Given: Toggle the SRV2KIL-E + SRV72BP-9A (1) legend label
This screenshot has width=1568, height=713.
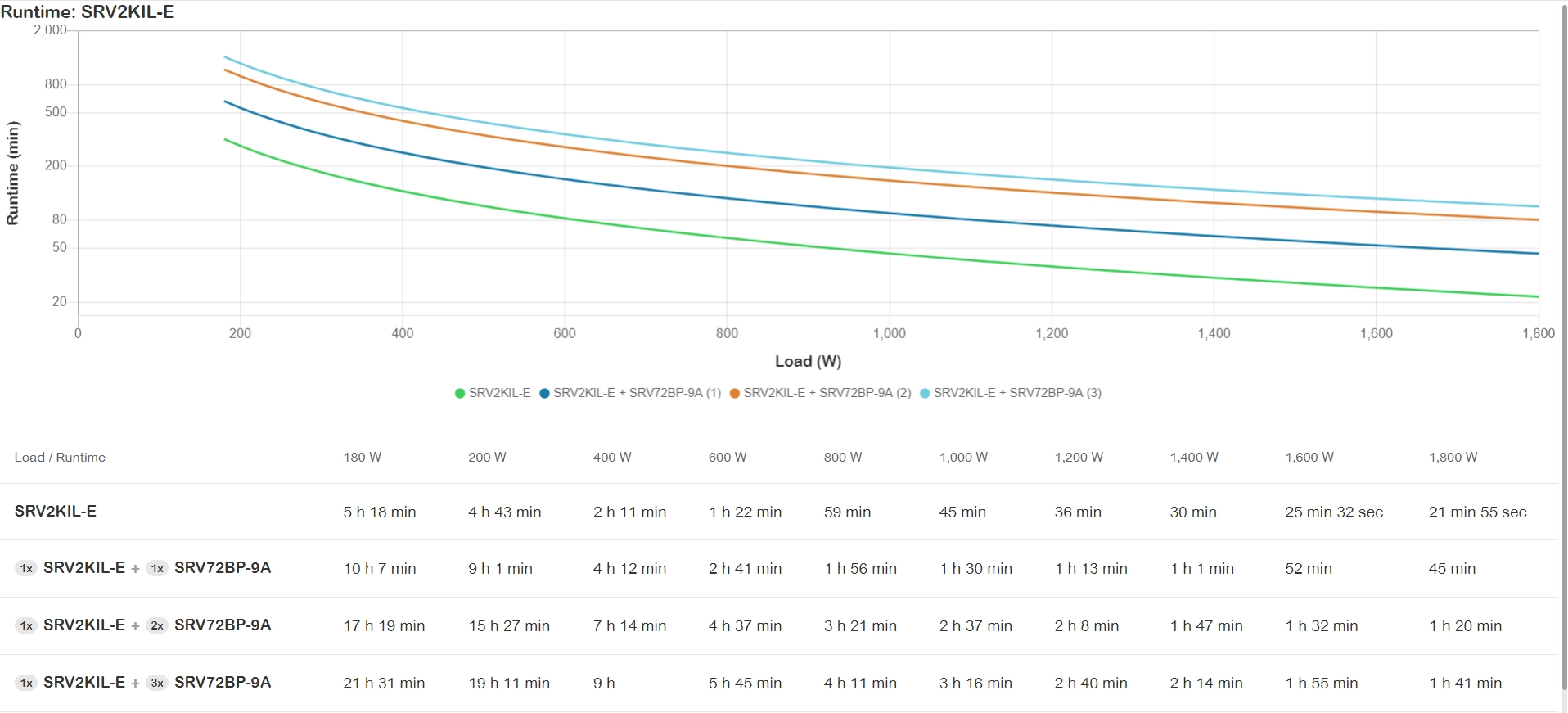Looking at the screenshot, I should pyautogui.click(x=637, y=393).
